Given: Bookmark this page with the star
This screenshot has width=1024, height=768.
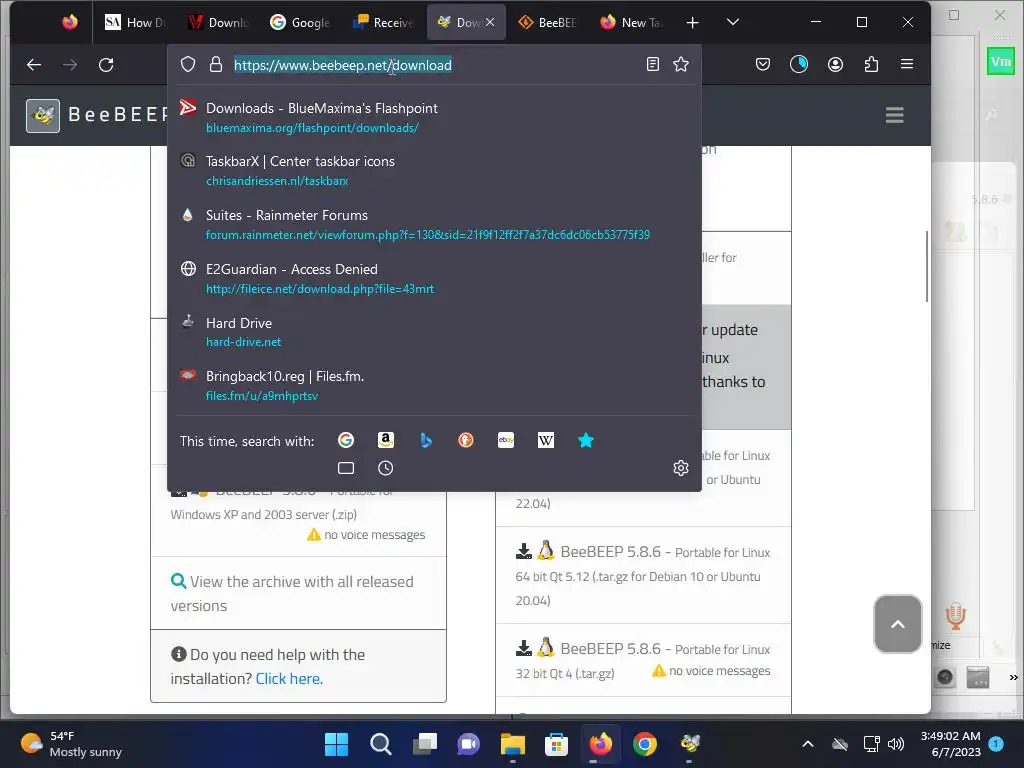Looking at the screenshot, I should (x=681, y=64).
